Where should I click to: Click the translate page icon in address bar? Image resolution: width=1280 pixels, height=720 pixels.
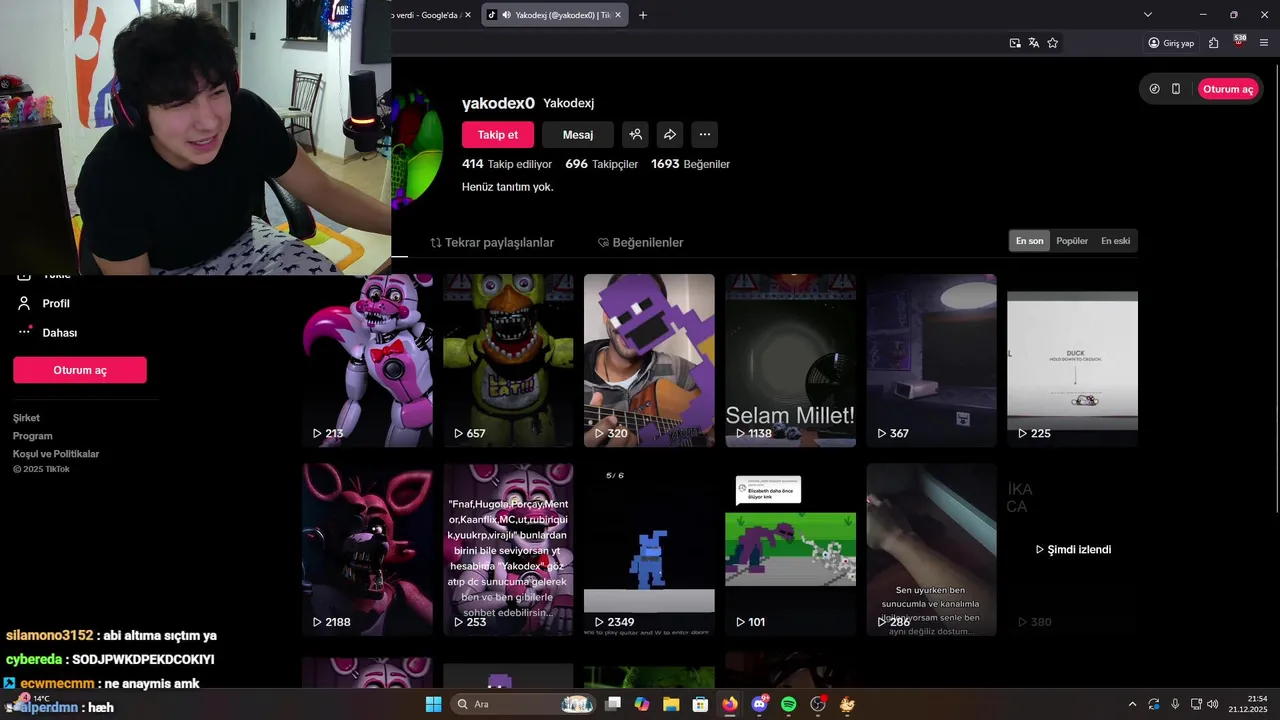tap(1034, 43)
